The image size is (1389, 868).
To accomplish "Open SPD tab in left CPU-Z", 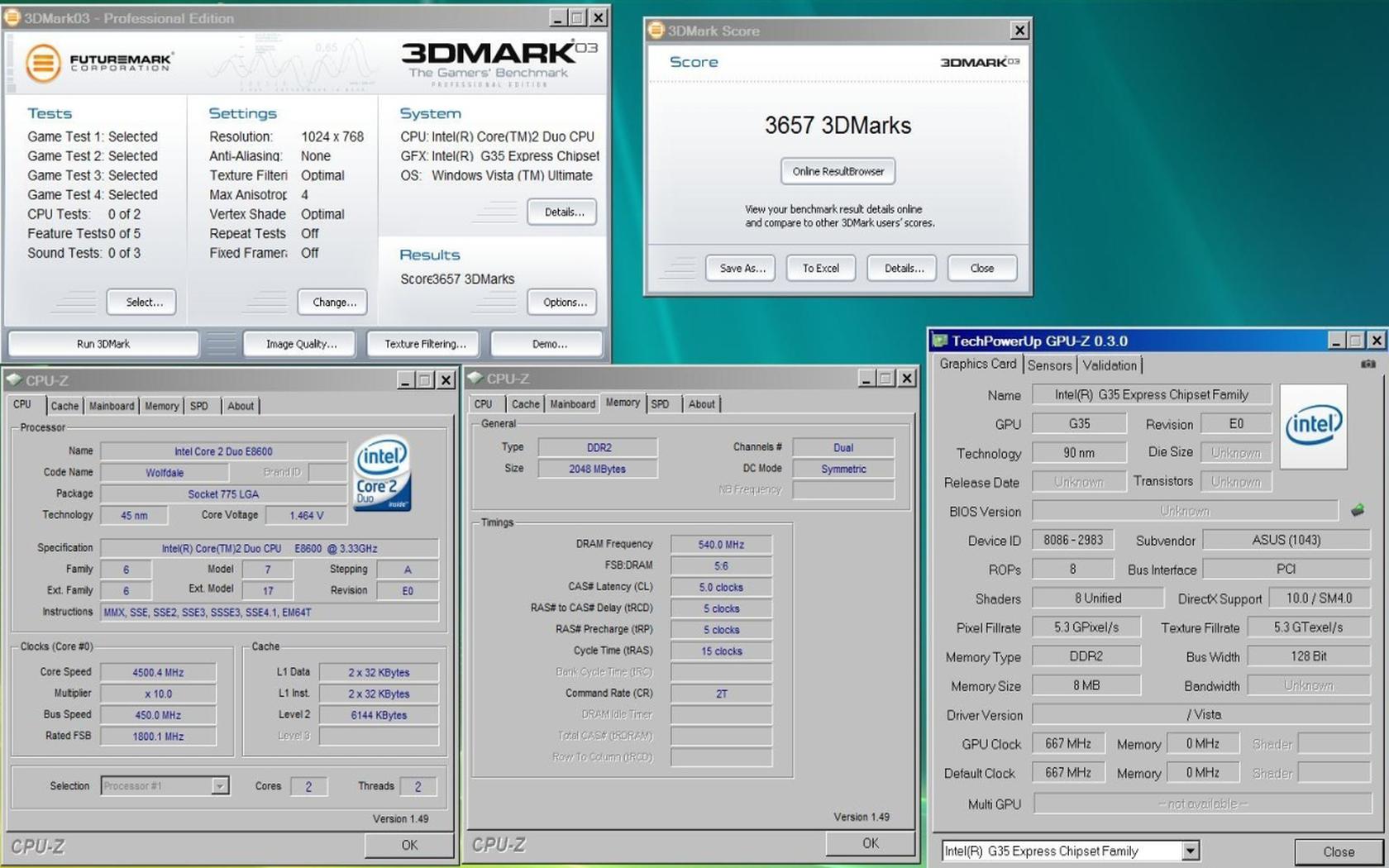I will pos(199,406).
